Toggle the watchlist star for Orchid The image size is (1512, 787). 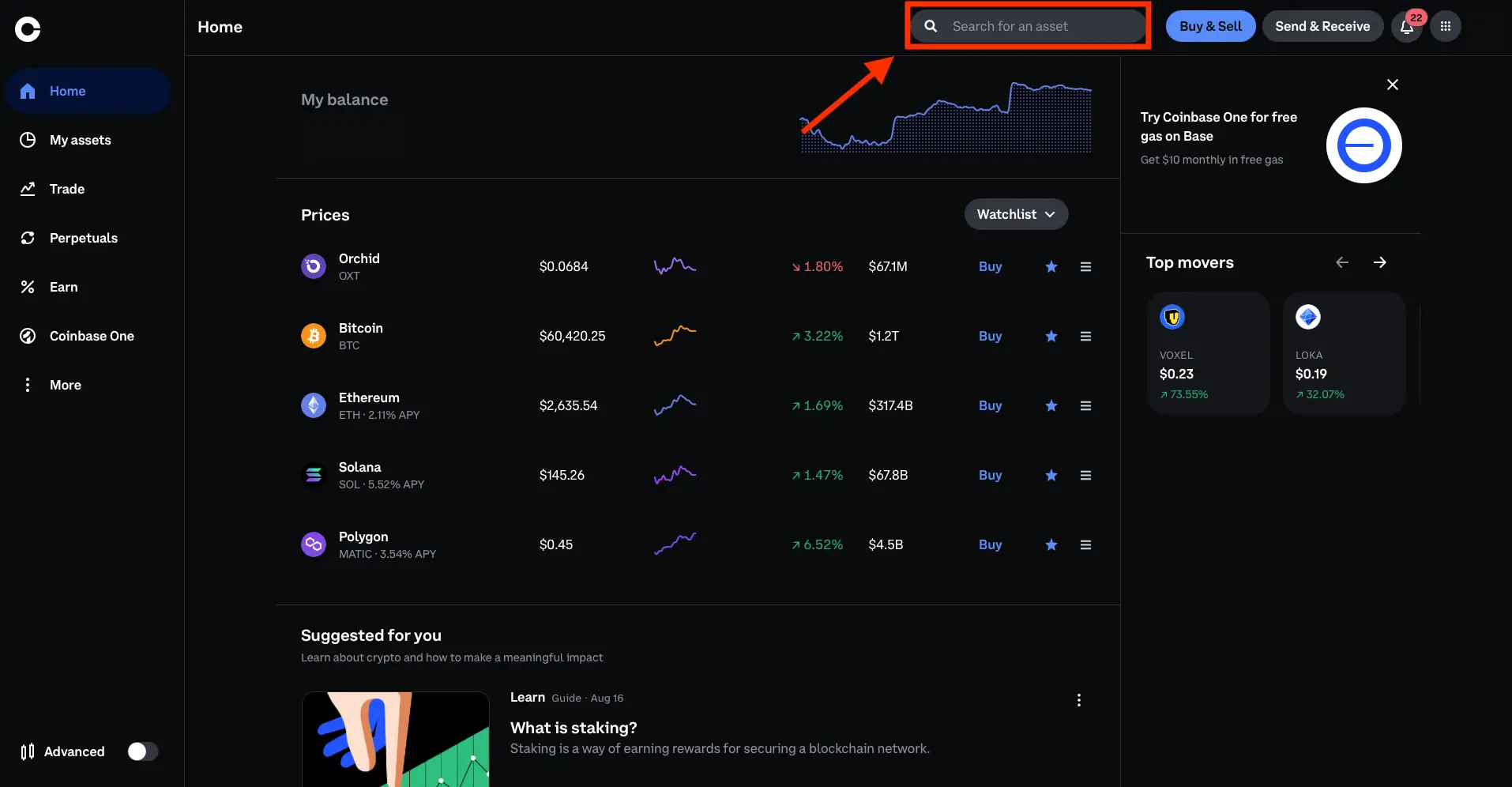pos(1051,266)
